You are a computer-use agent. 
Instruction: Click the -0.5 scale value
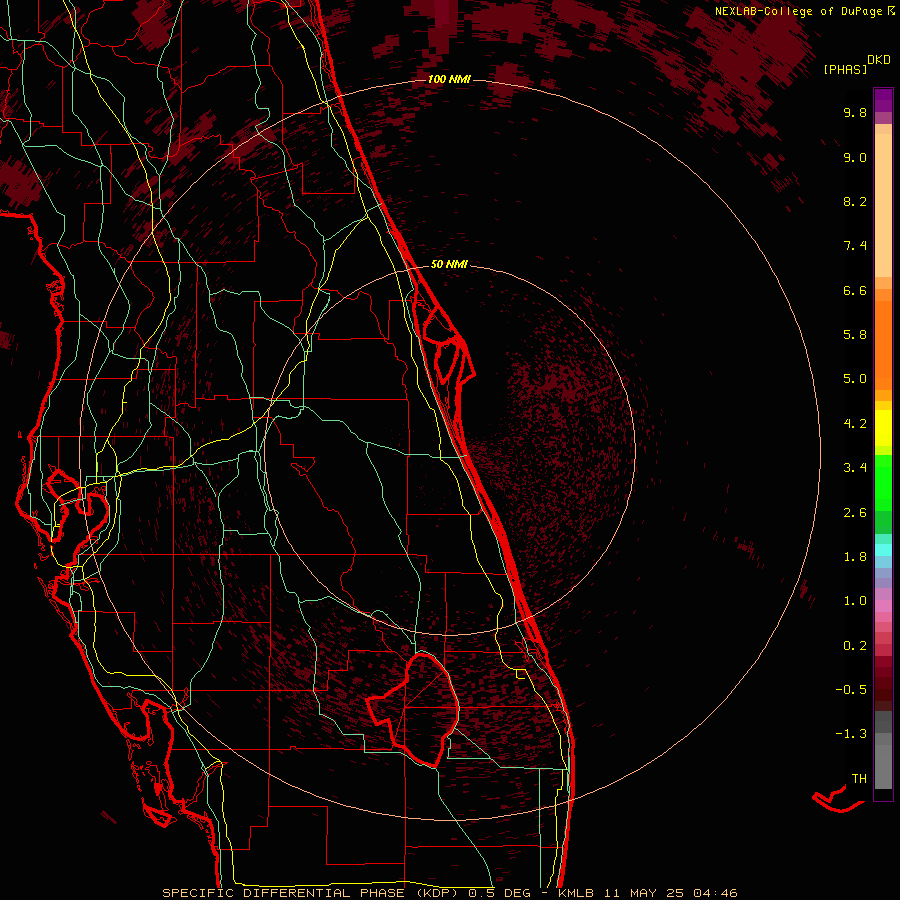click(x=851, y=690)
